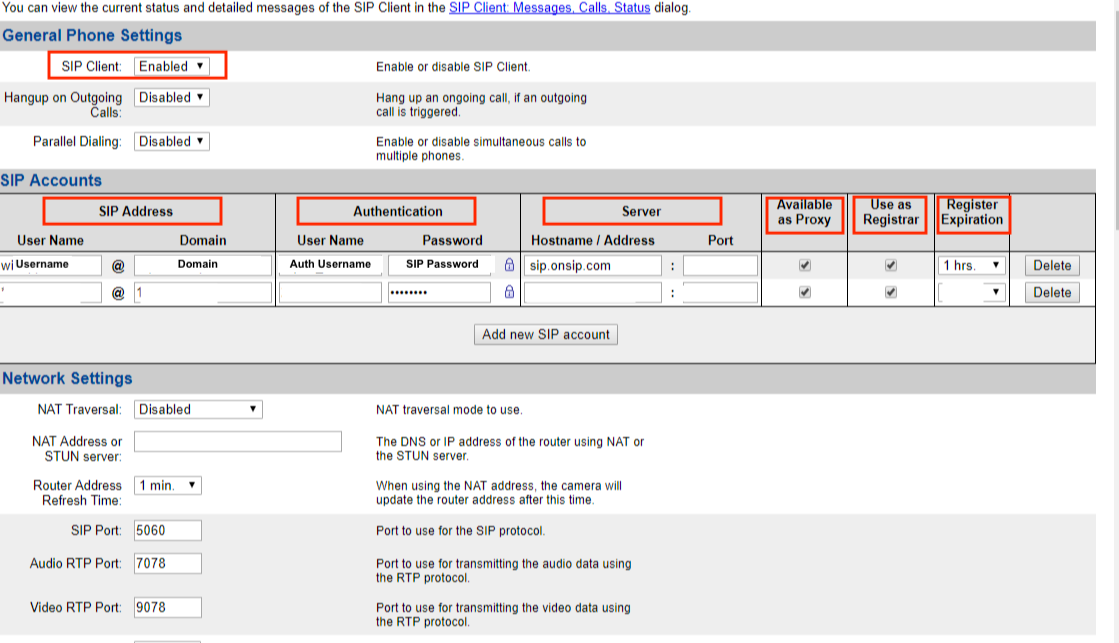The height and width of the screenshot is (643, 1119).
Task: Toggle Available as Proxy for sip.onsip.com account
Action: (805, 265)
